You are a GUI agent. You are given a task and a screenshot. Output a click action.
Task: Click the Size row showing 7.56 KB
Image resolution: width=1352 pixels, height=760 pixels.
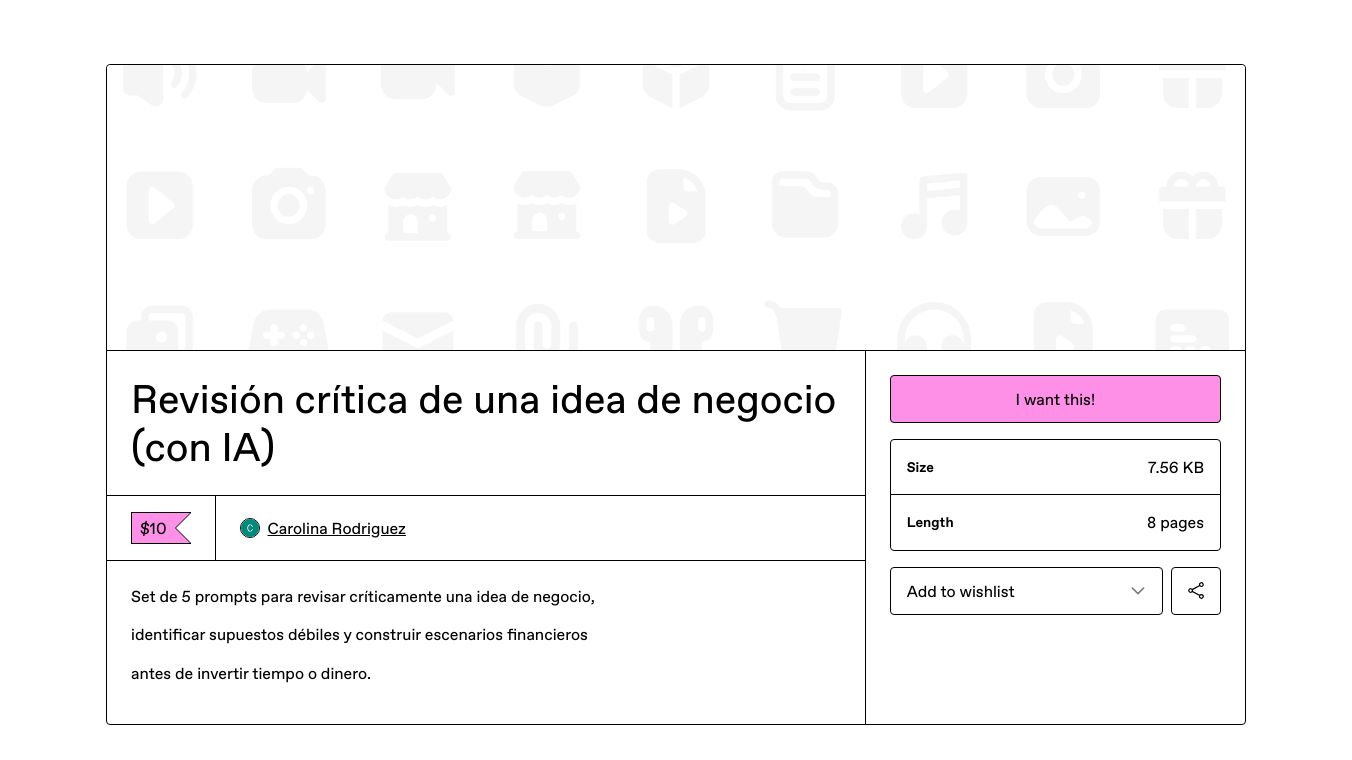click(1055, 467)
